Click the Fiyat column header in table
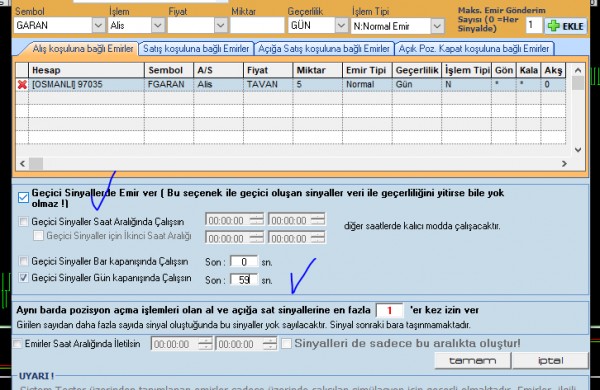 point(268,70)
